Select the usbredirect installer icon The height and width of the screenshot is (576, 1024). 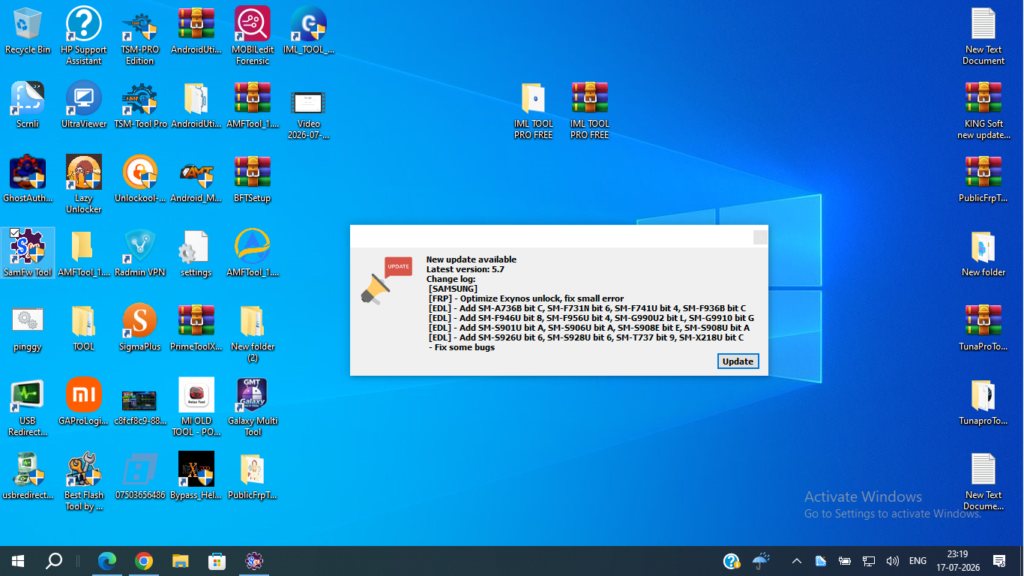tap(27, 476)
